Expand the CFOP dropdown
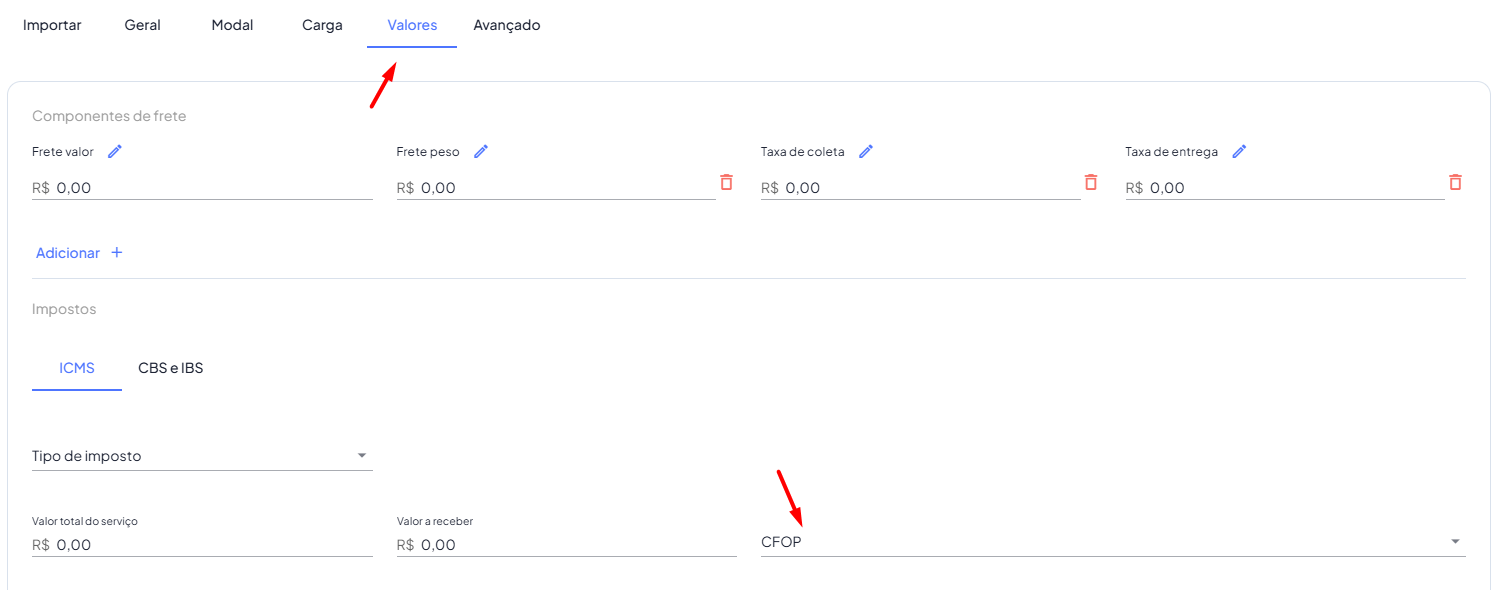Screen dimensions: 1499x590 (x=1454, y=542)
